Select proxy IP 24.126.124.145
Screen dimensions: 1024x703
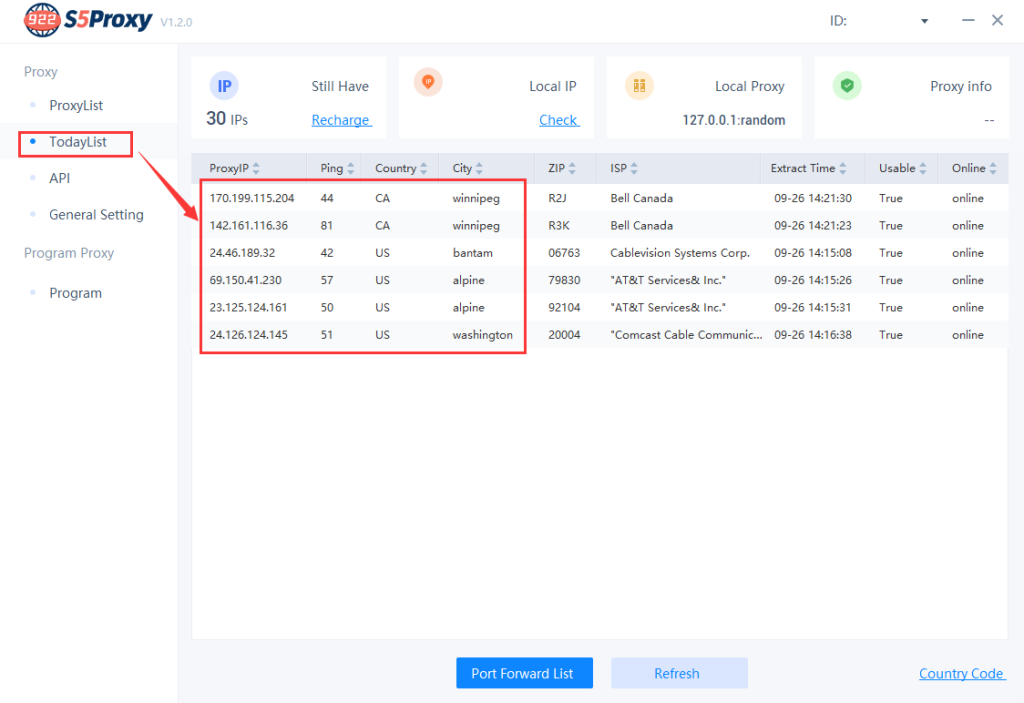pyautogui.click(x=248, y=335)
